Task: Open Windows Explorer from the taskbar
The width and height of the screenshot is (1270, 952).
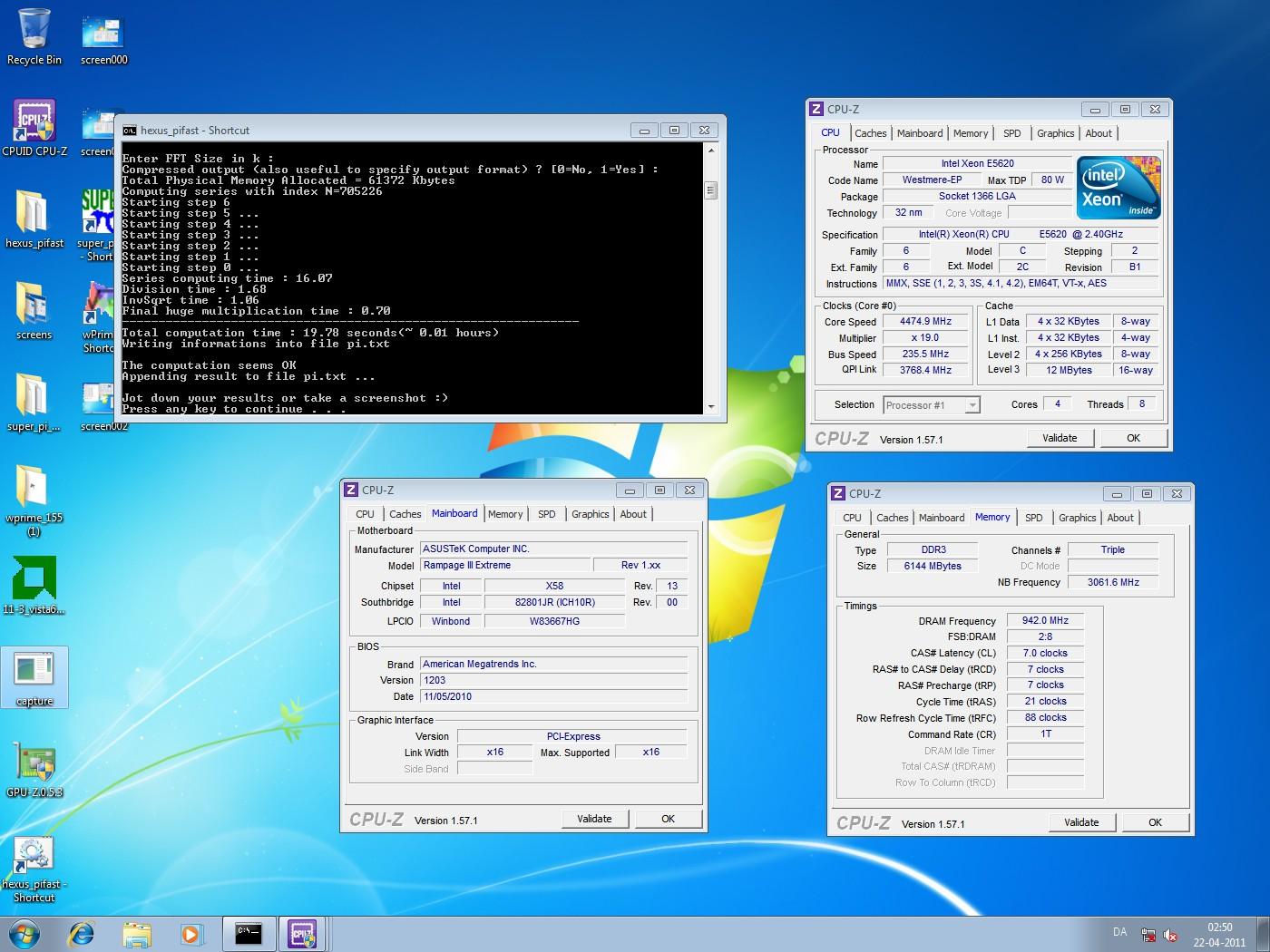Action: point(137,934)
